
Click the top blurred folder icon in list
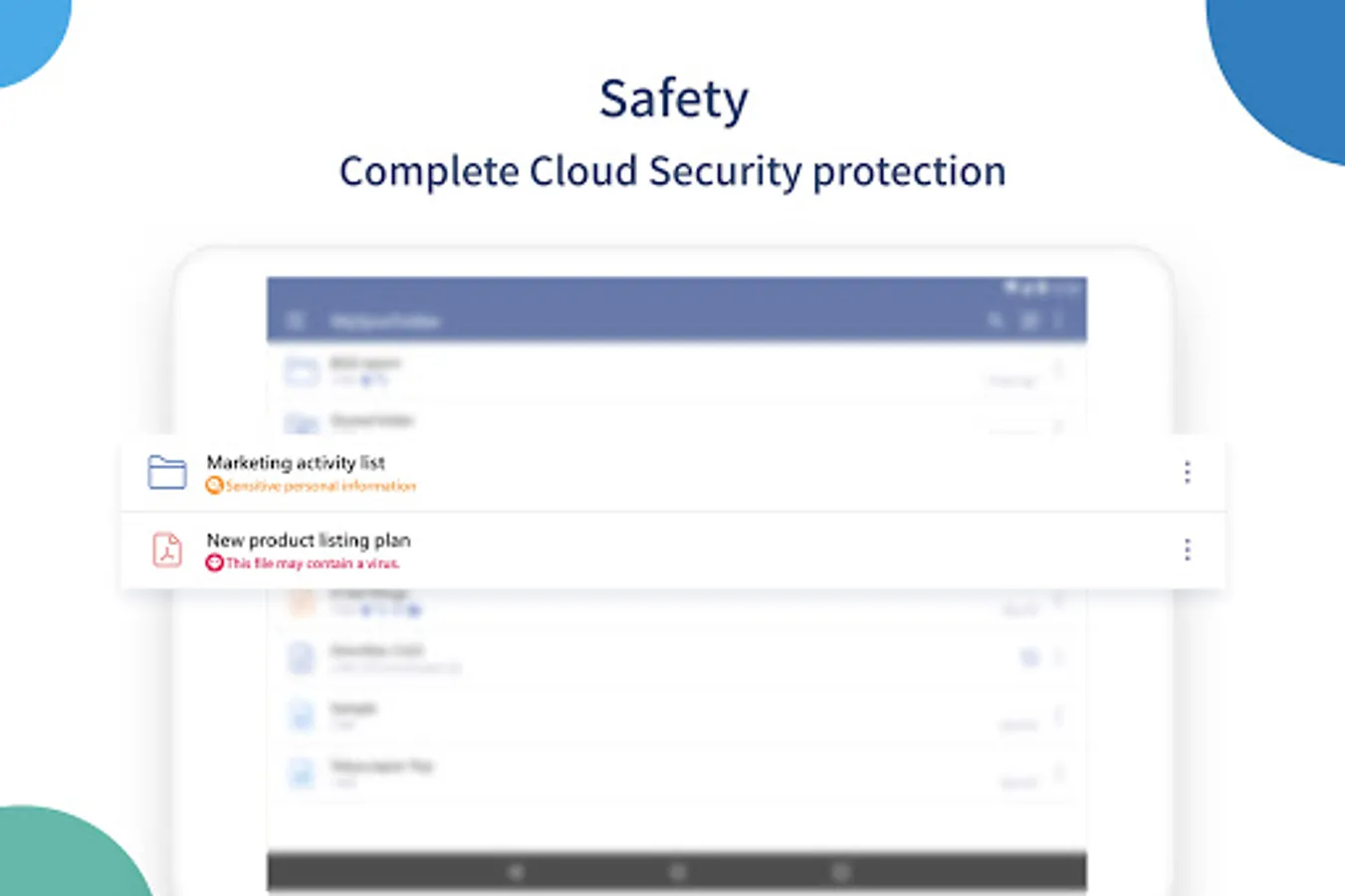tap(301, 371)
